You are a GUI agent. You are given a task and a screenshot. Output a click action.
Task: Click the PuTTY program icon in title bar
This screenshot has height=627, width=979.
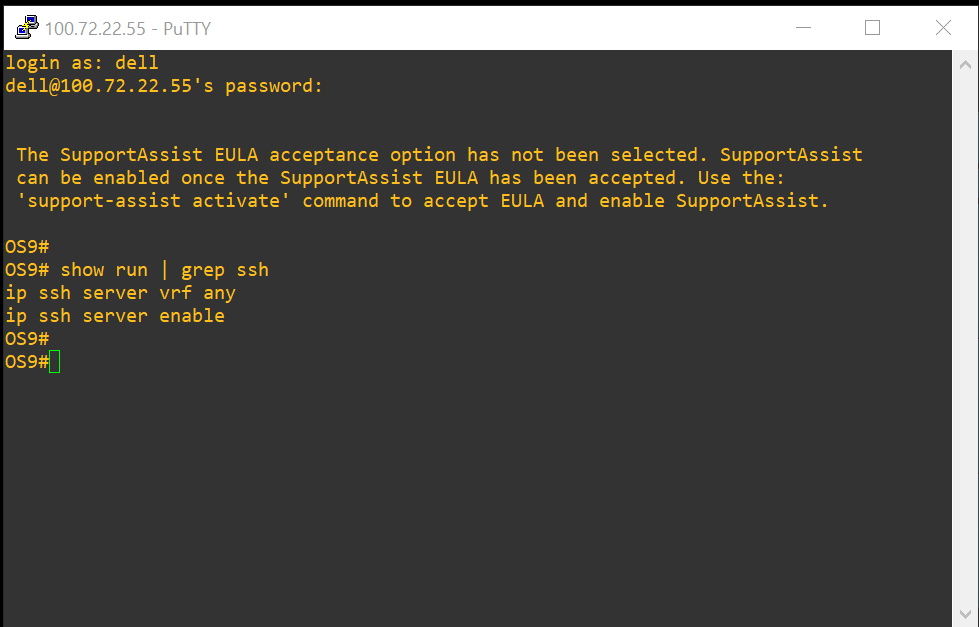[25, 27]
